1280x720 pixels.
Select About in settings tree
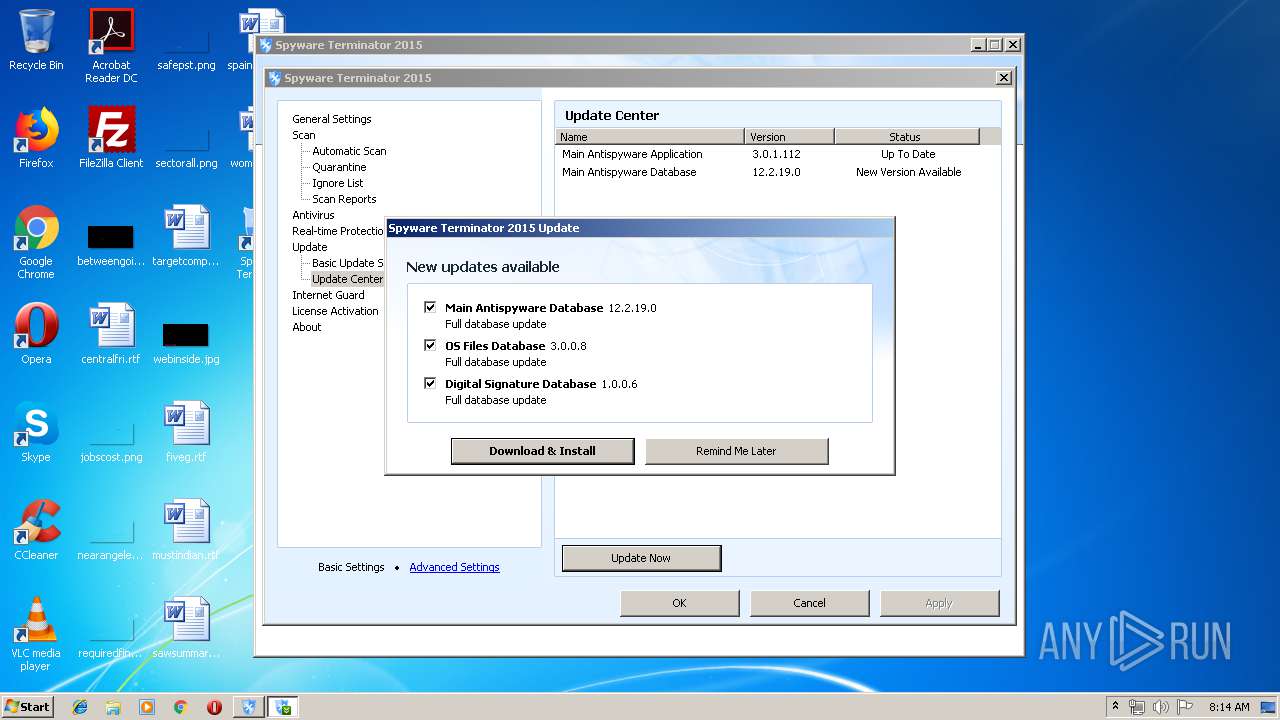click(307, 327)
